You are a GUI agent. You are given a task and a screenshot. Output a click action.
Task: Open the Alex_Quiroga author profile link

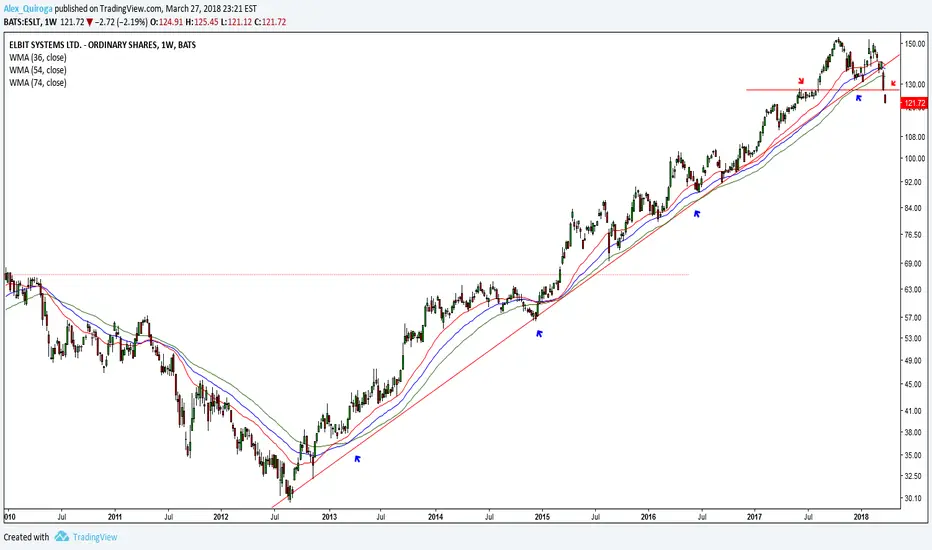pyautogui.click(x=28, y=9)
